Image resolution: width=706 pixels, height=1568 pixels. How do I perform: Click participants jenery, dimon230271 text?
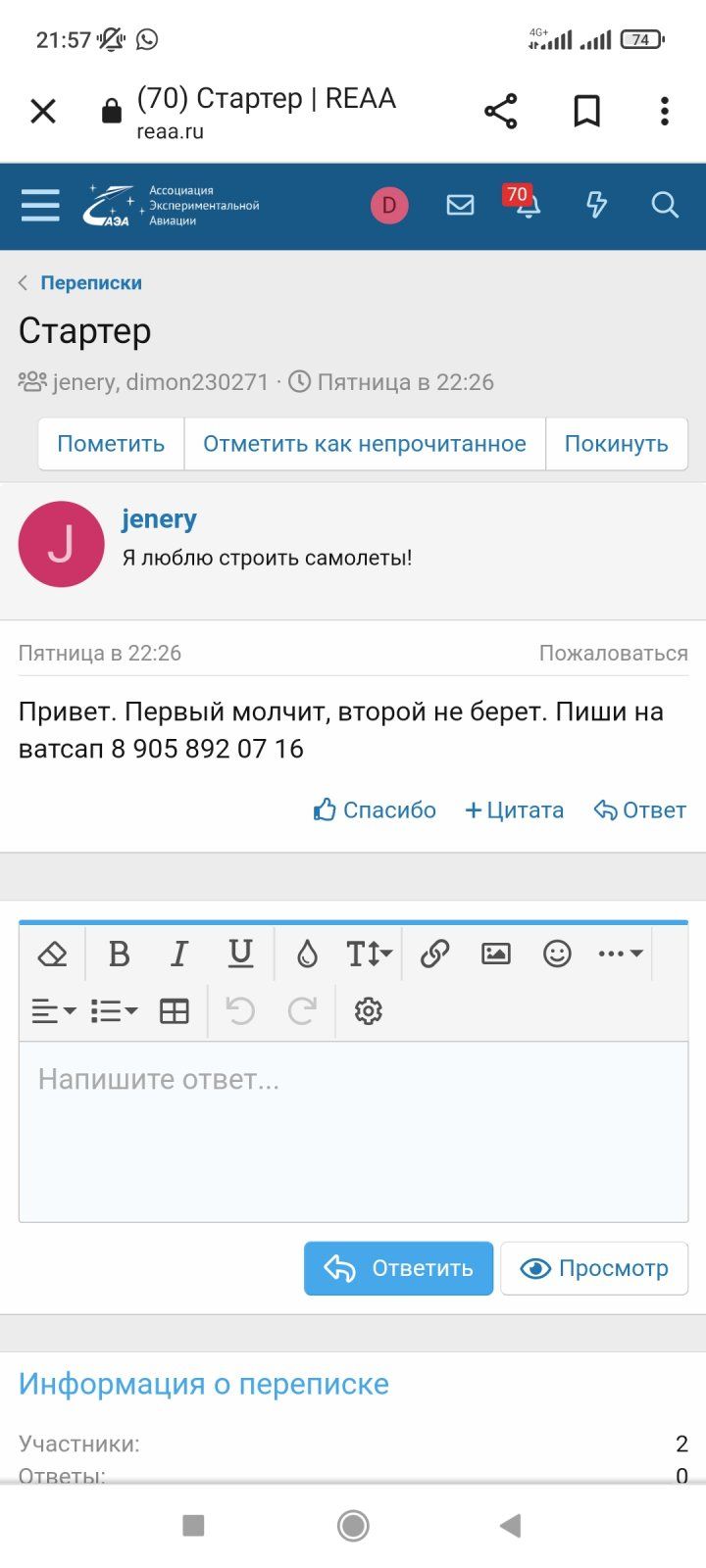tap(160, 382)
